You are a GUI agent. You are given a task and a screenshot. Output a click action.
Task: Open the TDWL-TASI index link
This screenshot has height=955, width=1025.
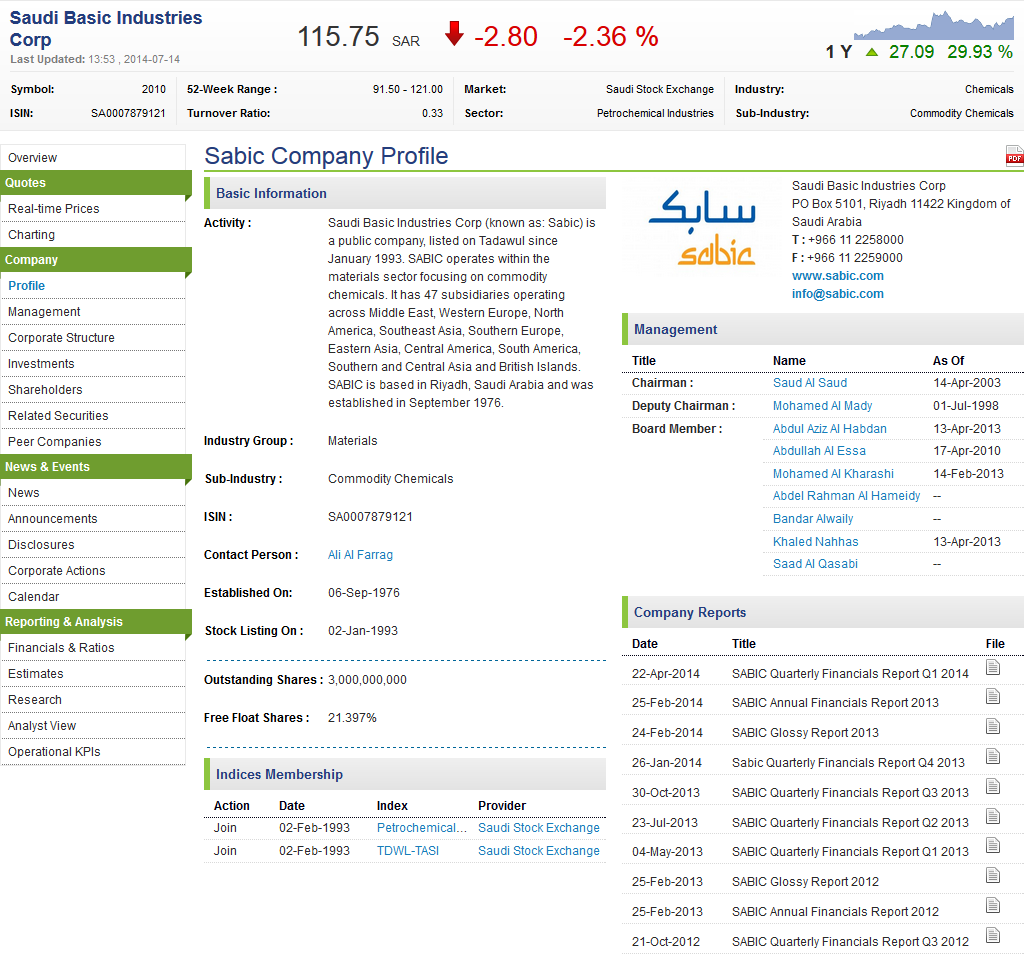[407, 851]
